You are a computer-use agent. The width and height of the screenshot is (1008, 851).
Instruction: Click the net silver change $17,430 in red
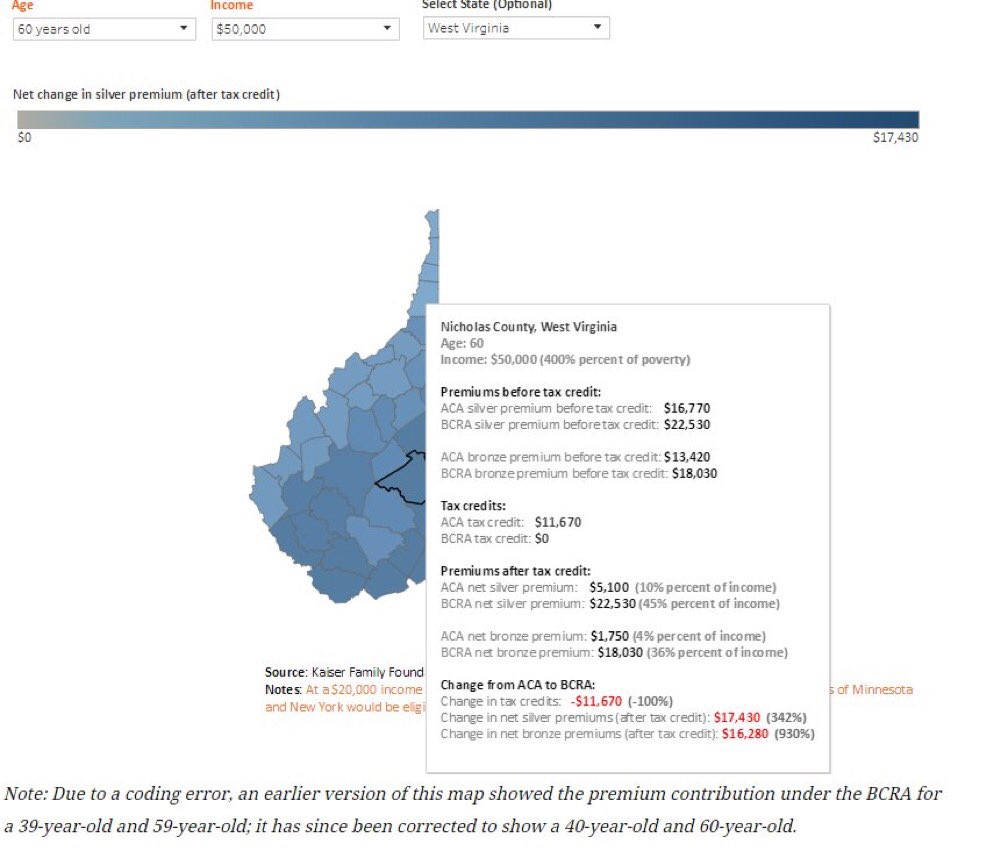tap(737, 717)
